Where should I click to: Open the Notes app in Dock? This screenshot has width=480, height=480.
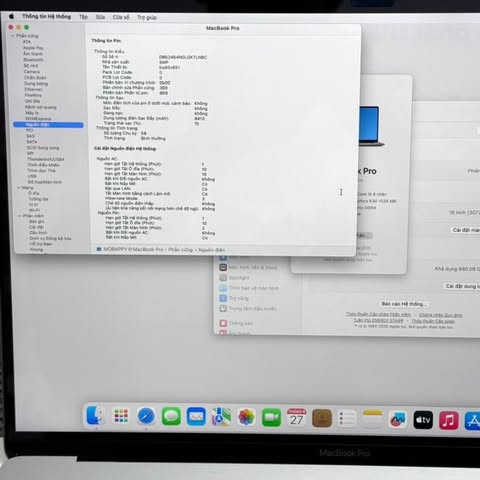(x=372, y=419)
